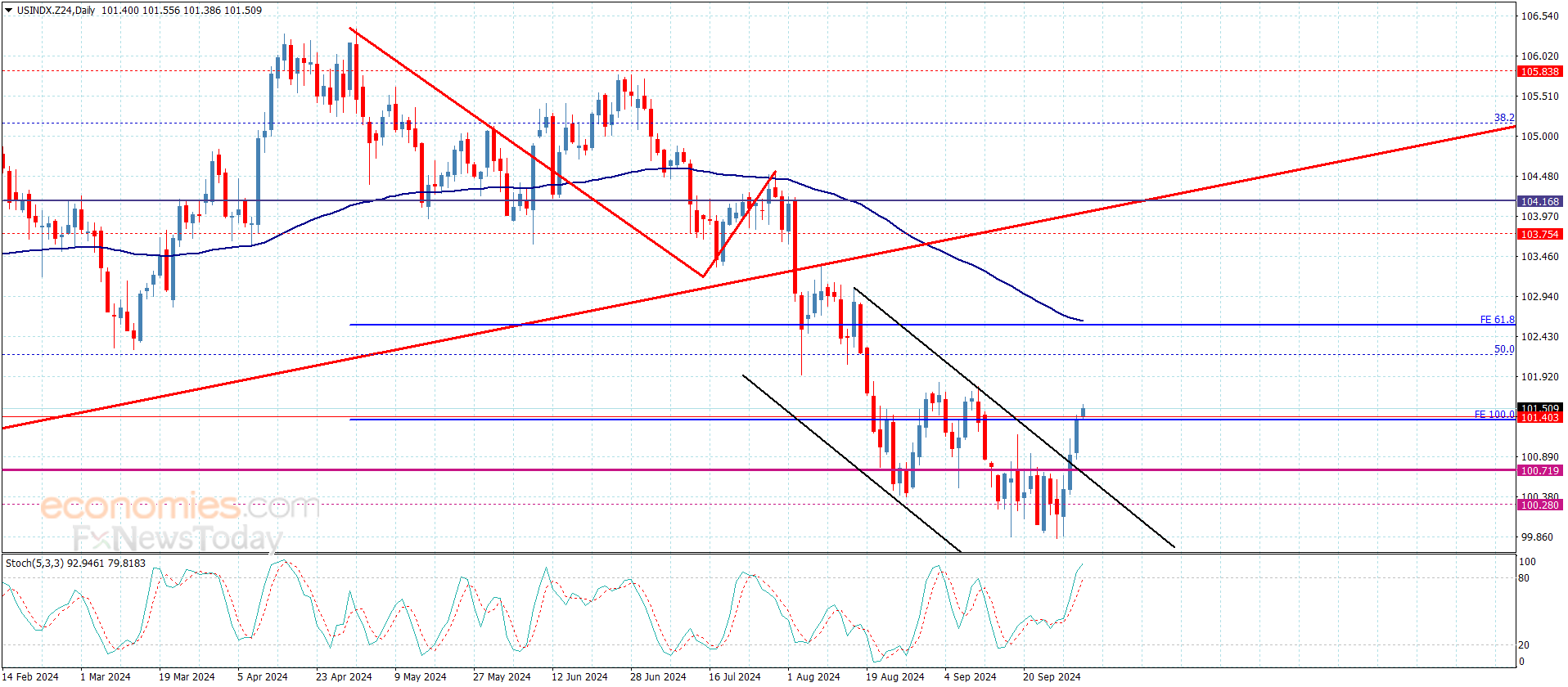Click the 100.890 price axis label

tap(1539, 456)
